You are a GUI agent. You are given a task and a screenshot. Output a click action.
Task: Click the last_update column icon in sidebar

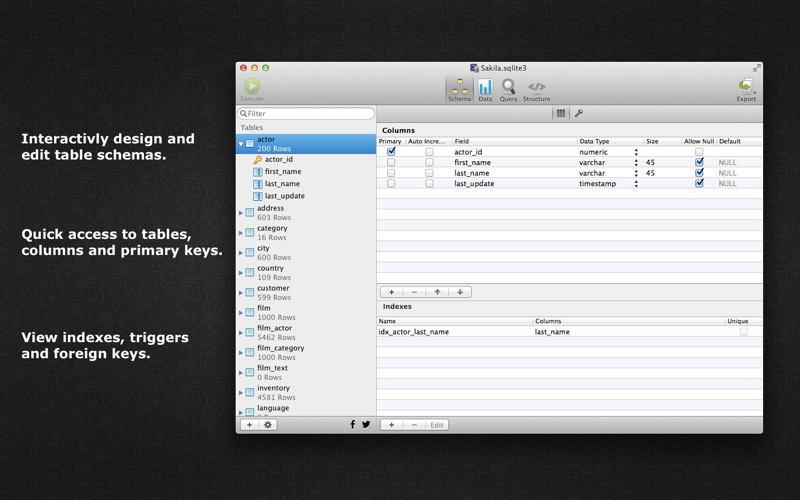point(258,196)
